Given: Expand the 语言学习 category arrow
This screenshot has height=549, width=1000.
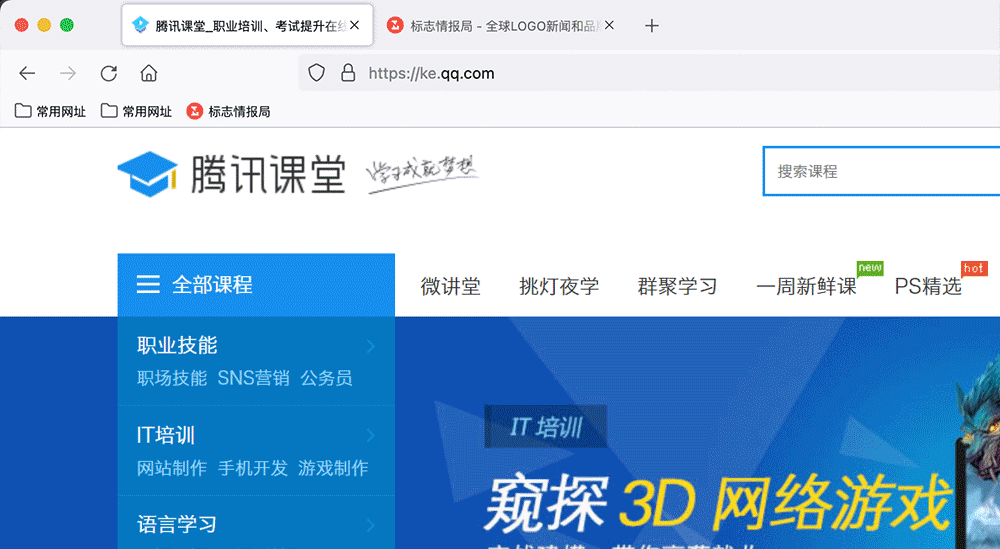Looking at the screenshot, I should click(x=371, y=525).
